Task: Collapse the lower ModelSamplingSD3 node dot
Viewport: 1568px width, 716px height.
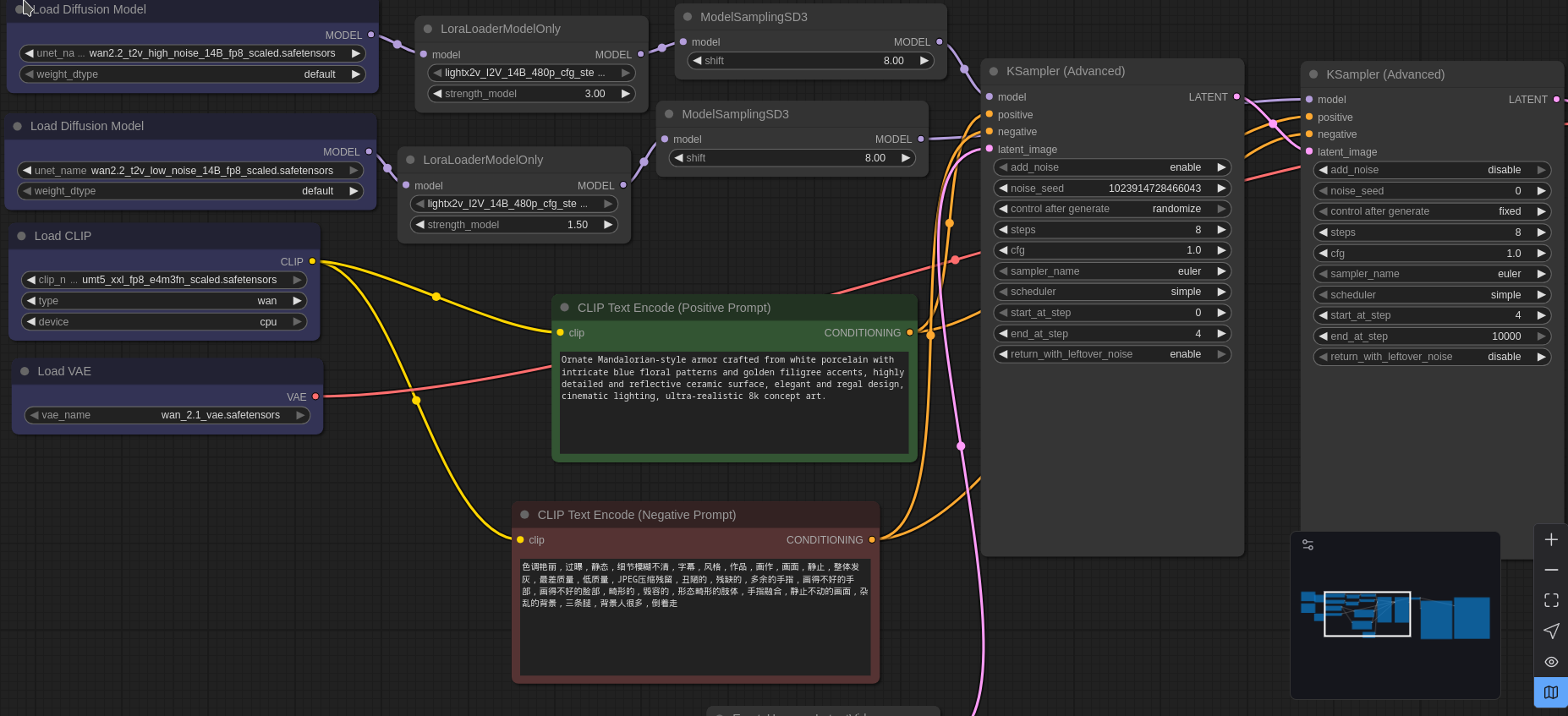Action: tap(669, 114)
